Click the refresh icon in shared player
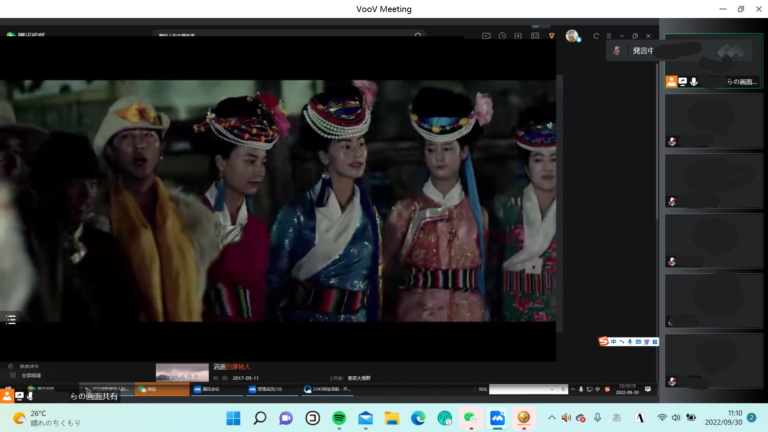Image resolution: width=768 pixels, height=432 pixels. coord(596,36)
